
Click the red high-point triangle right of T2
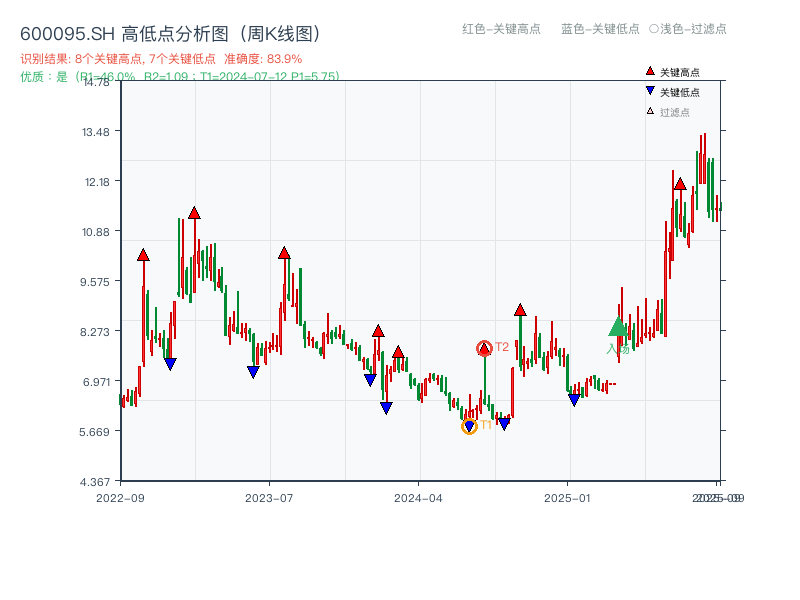coord(519,310)
